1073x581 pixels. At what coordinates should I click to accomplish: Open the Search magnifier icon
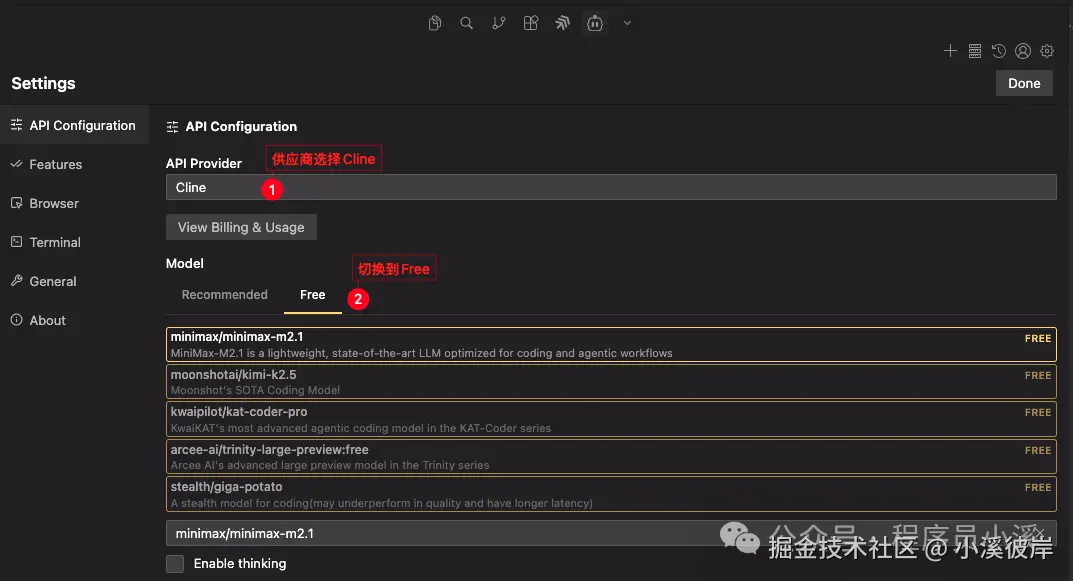click(467, 23)
